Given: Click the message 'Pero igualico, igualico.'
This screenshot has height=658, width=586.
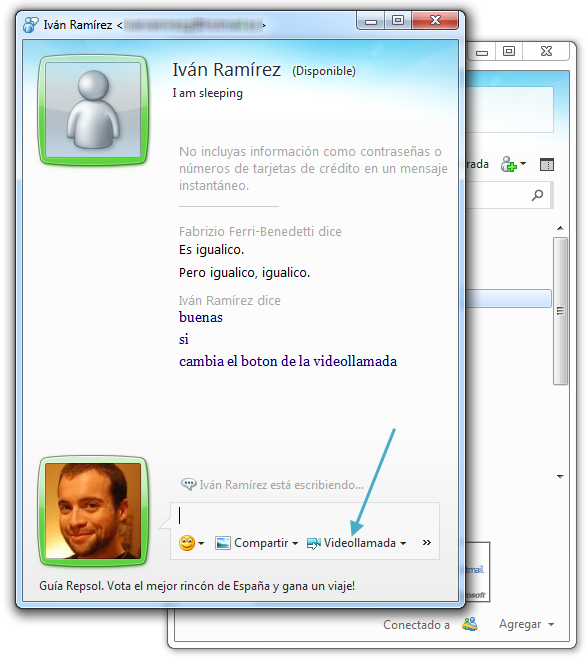Looking at the screenshot, I should tap(244, 273).
